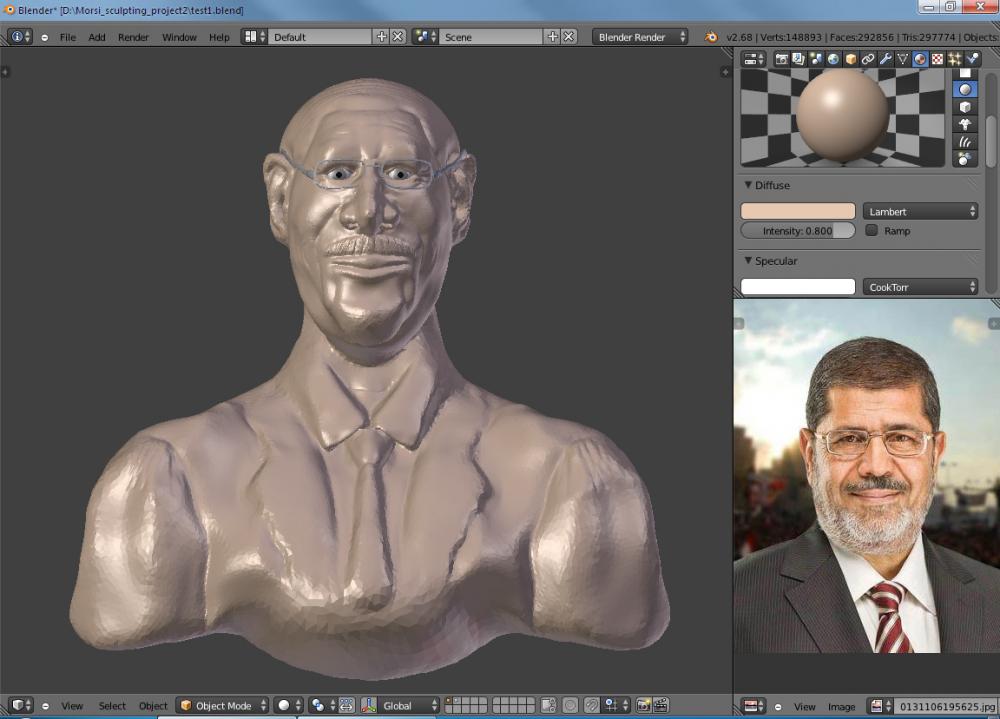This screenshot has height=719, width=1000.
Task: Open the Object Constraints tab (chain icon)
Action: [867, 59]
